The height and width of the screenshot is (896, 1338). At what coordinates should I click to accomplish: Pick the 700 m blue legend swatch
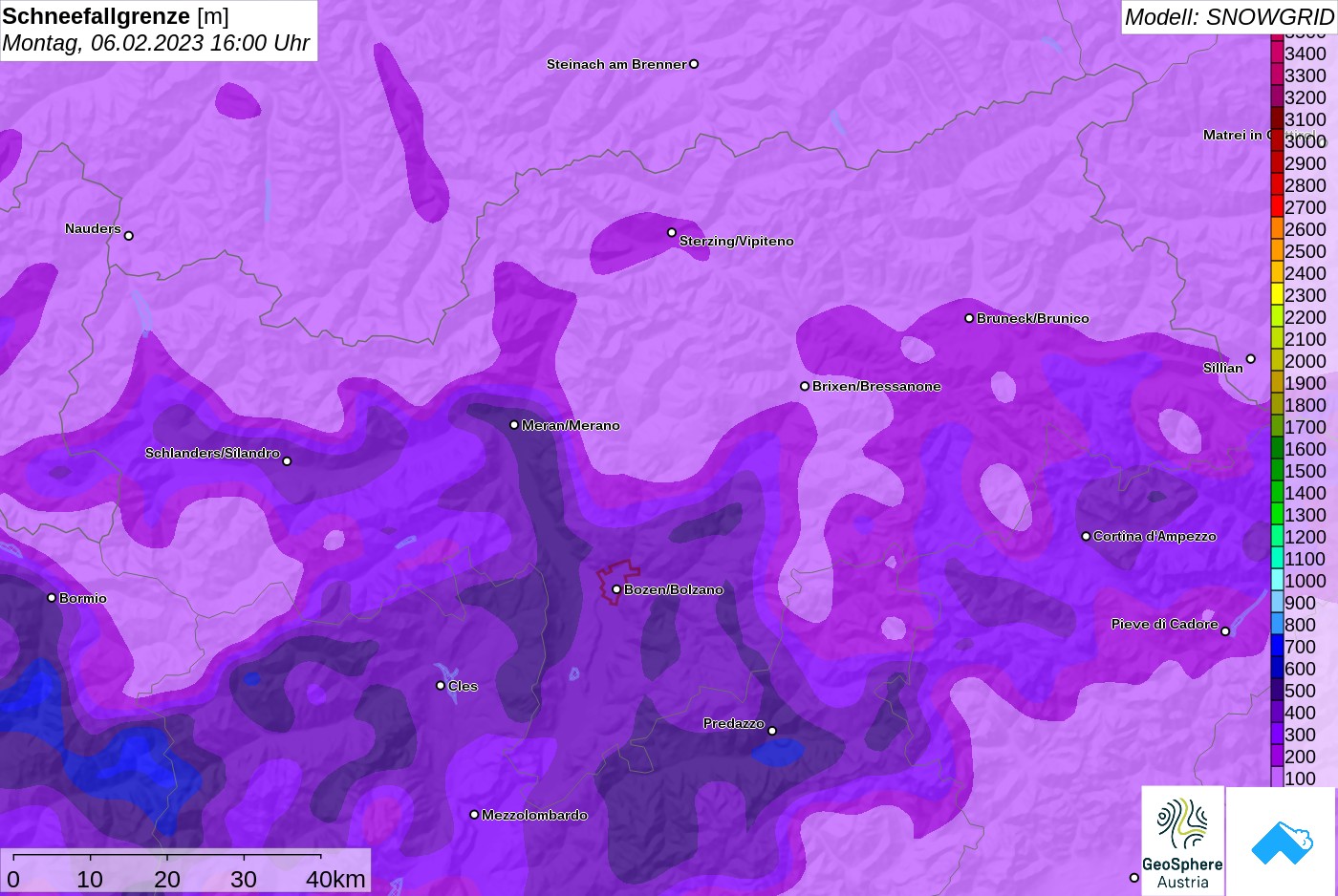(x=1277, y=646)
